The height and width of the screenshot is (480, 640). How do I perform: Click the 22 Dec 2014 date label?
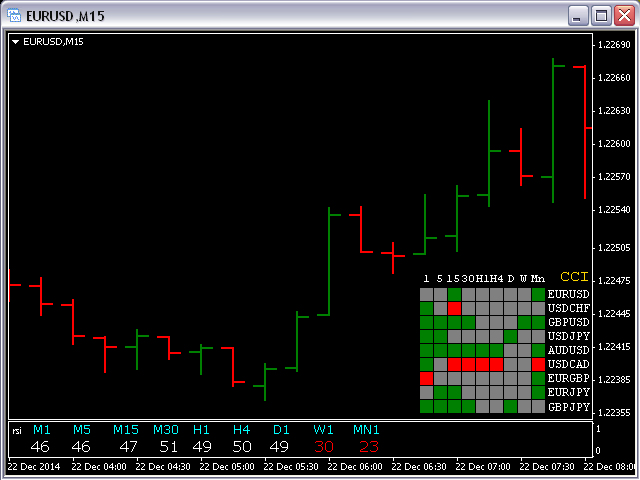pyautogui.click(x=33, y=467)
